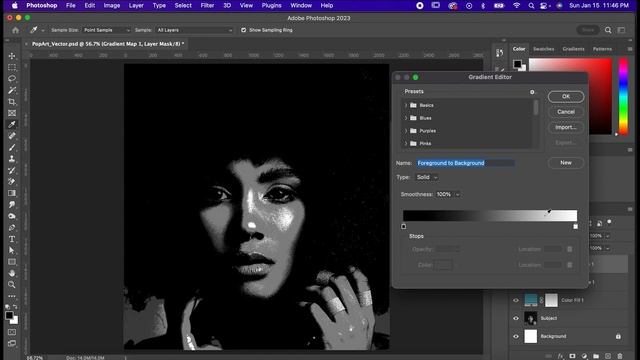
Task: Hide the Background layer
Action: coord(516,336)
